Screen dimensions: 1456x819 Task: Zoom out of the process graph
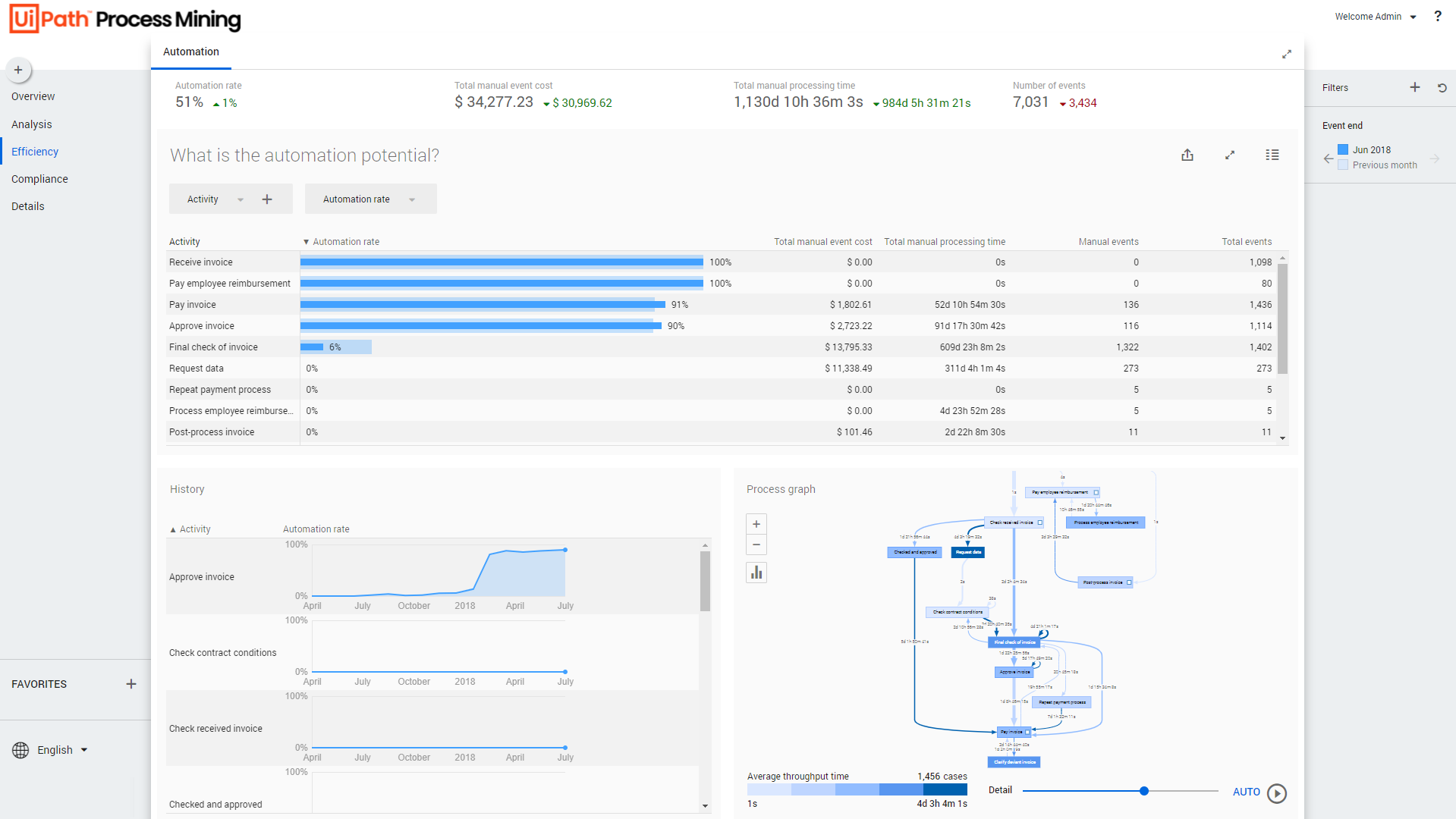[x=756, y=544]
